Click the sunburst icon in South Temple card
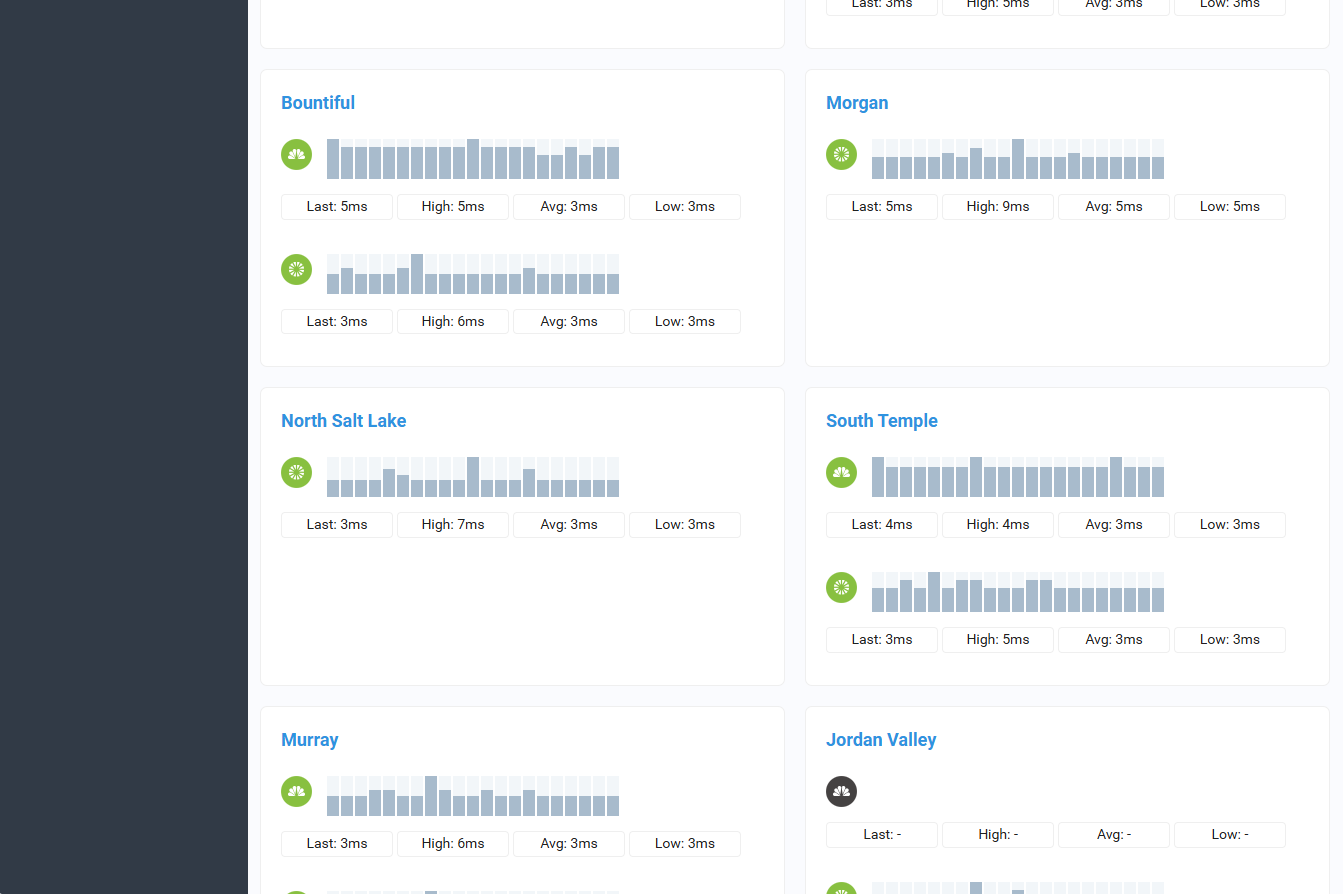The height and width of the screenshot is (894, 1343). coord(841,588)
